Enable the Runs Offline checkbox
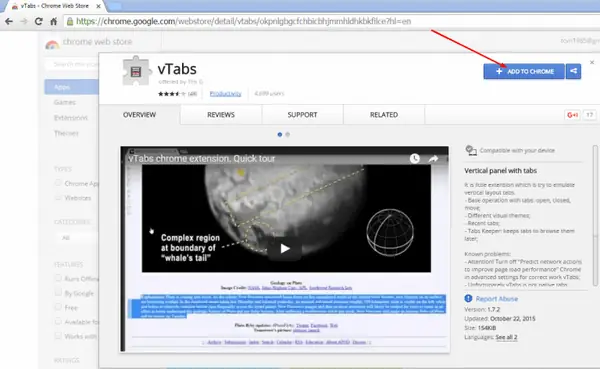The width and height of the screenshot is (600, 369). [x=58, y=278]
